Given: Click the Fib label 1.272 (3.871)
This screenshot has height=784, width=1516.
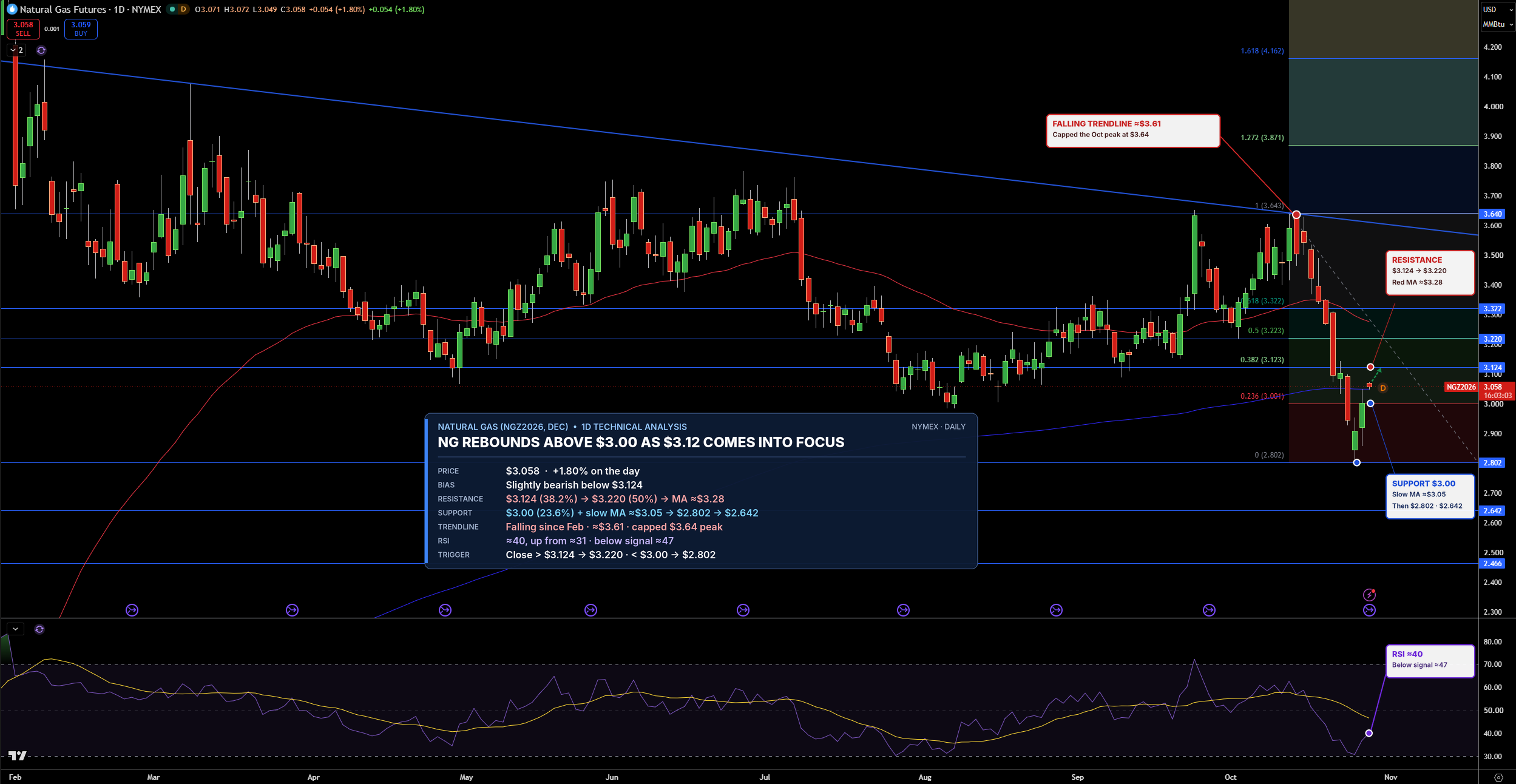Looking at the screenshot, I should [x=1262, y=138].
